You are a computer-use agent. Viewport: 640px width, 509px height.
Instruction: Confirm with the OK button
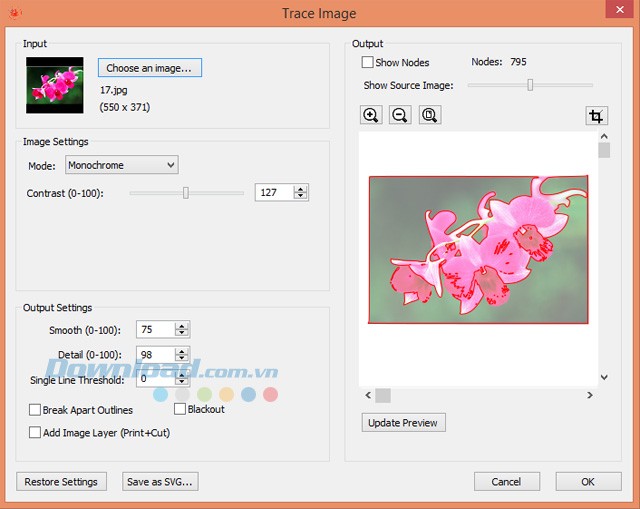click(588, 482)
